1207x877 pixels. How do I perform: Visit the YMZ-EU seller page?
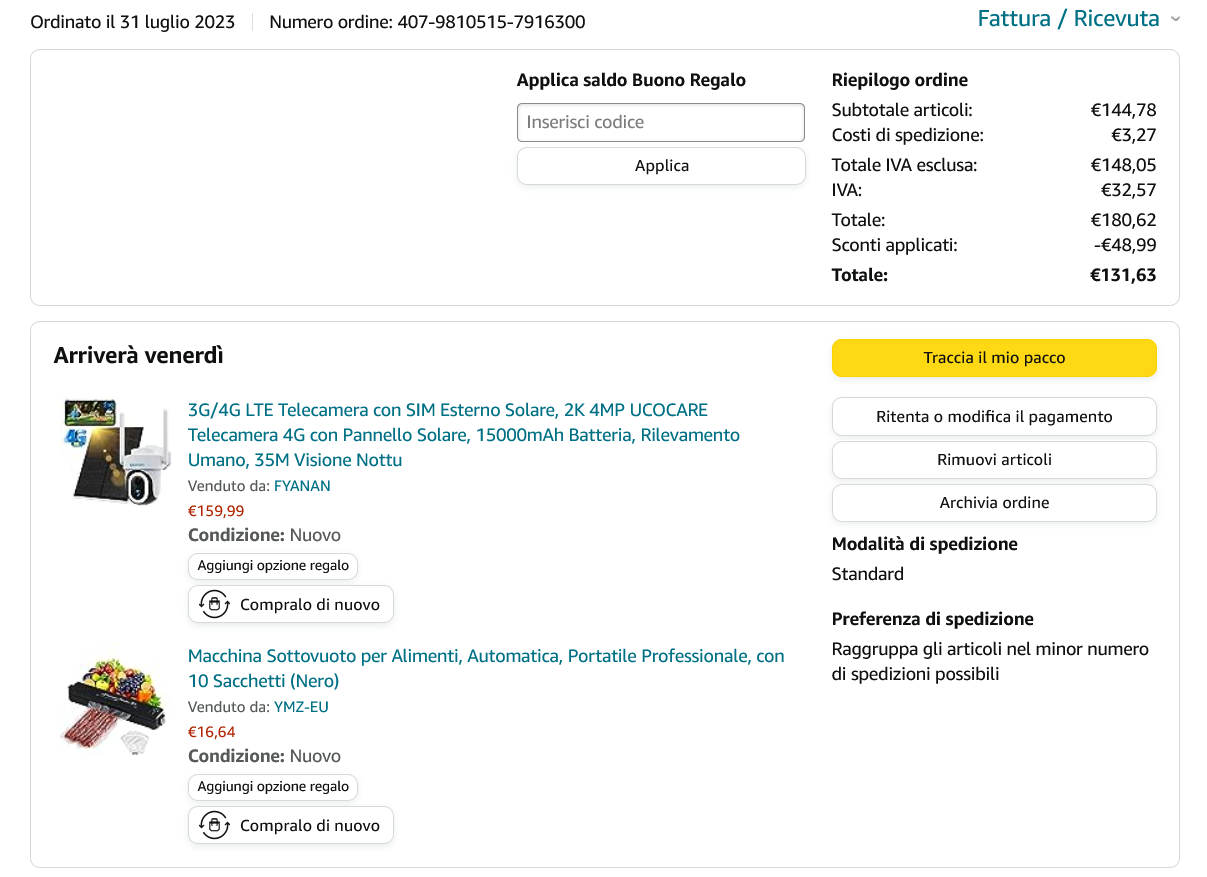(301, 707)
